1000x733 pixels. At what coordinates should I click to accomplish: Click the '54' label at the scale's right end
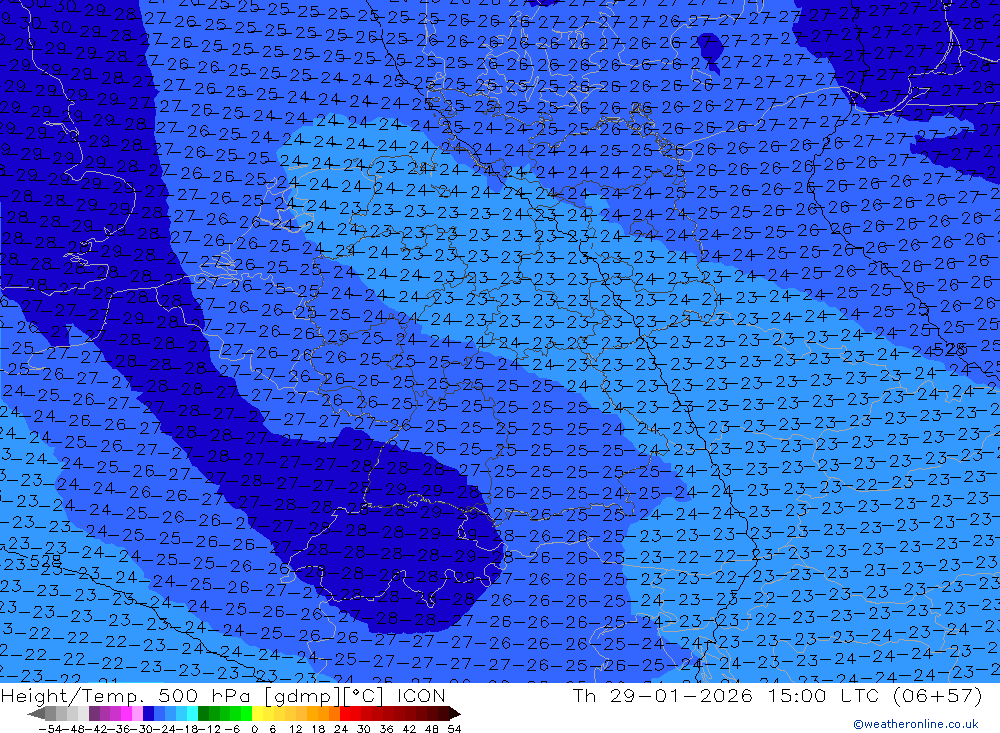point(454,729)
